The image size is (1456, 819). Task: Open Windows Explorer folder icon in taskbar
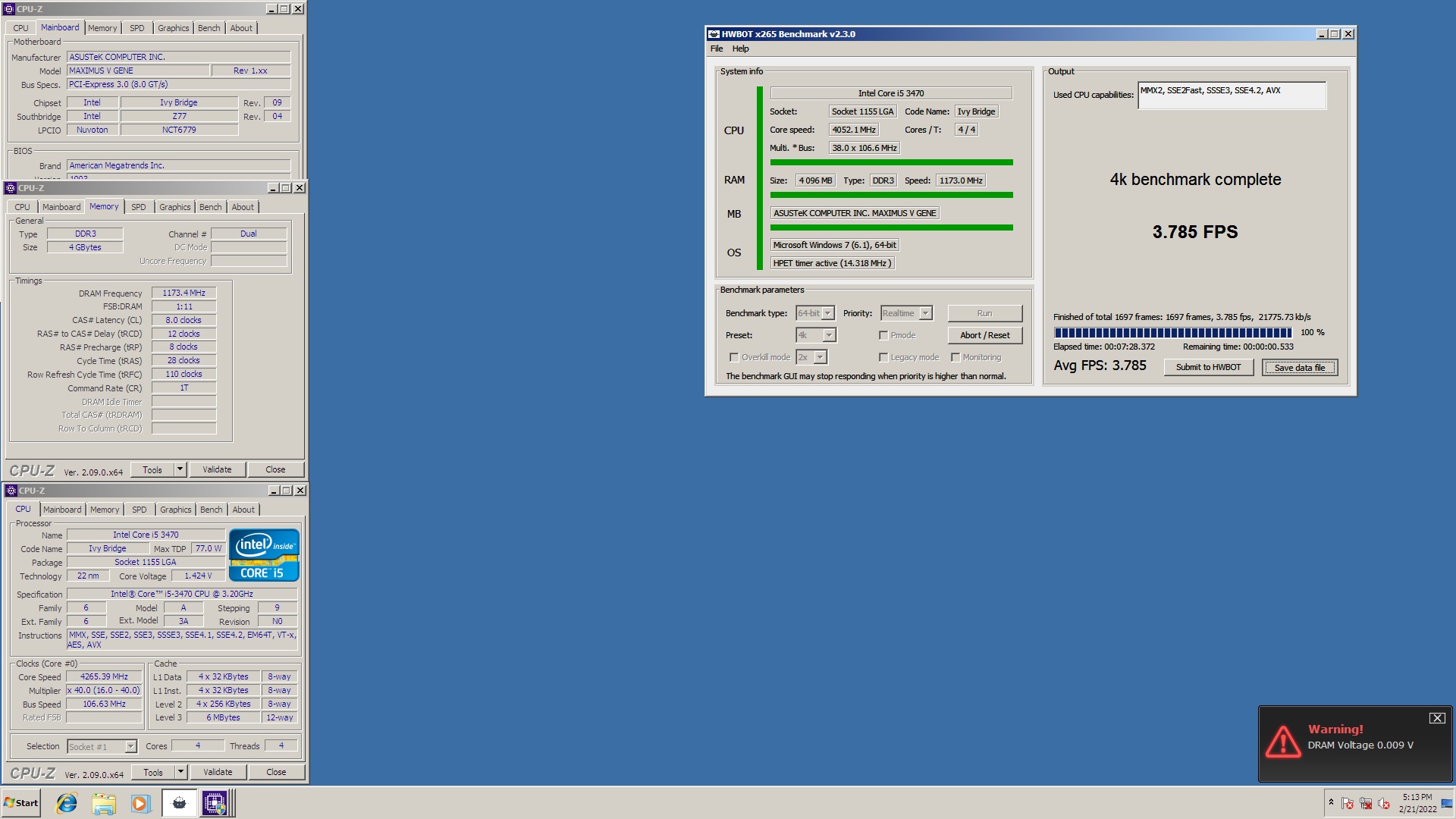click(104, 803)
